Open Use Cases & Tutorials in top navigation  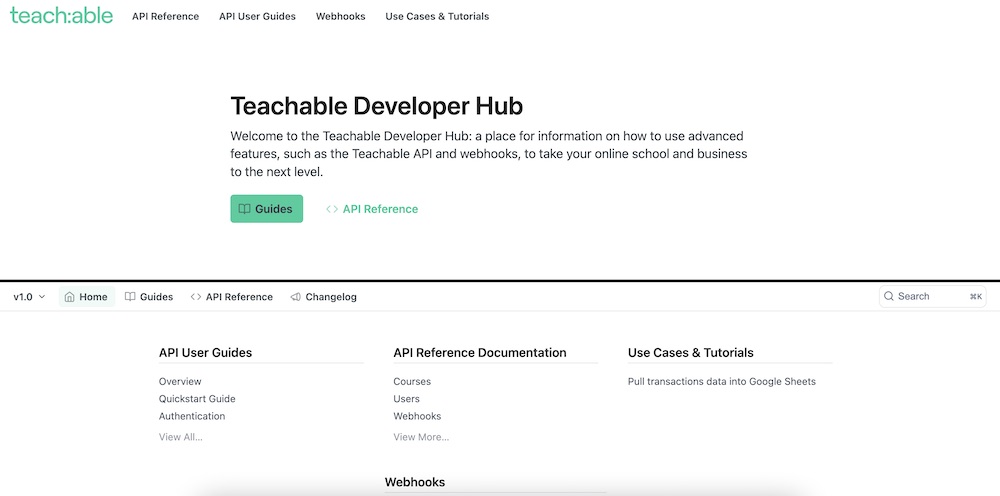pos(437,17)
